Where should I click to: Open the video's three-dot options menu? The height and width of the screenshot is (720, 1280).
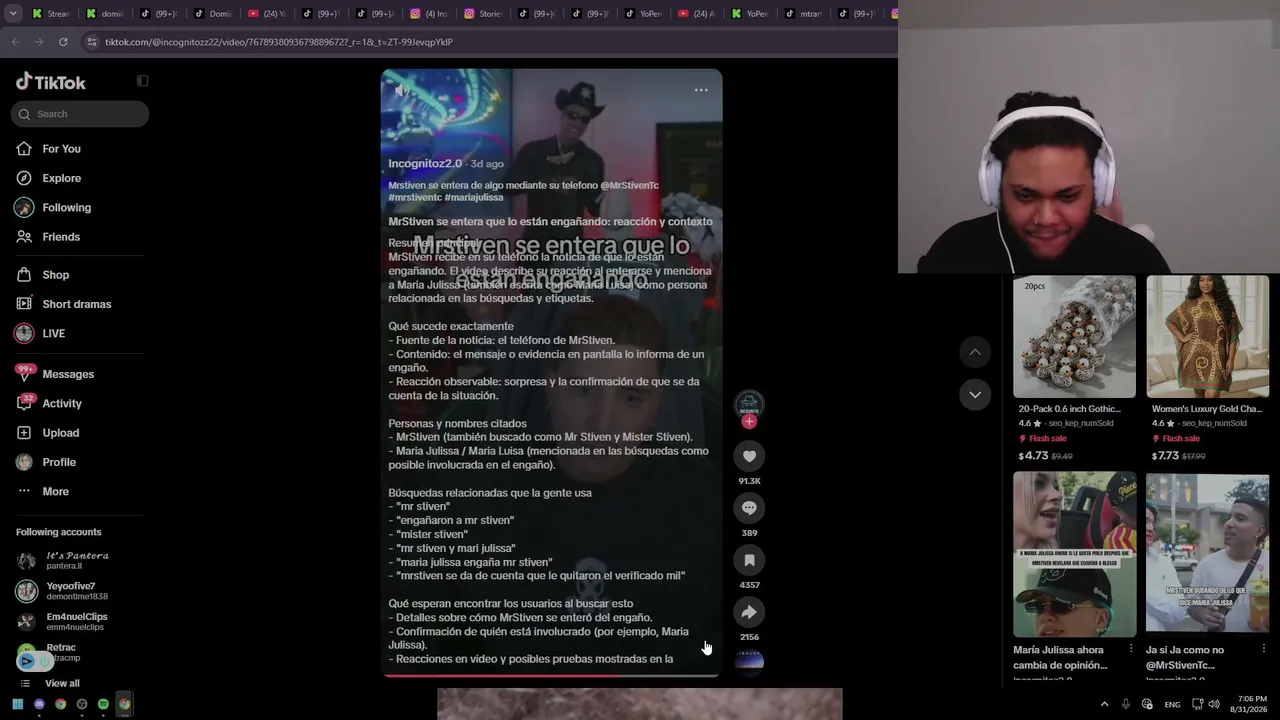701,90
